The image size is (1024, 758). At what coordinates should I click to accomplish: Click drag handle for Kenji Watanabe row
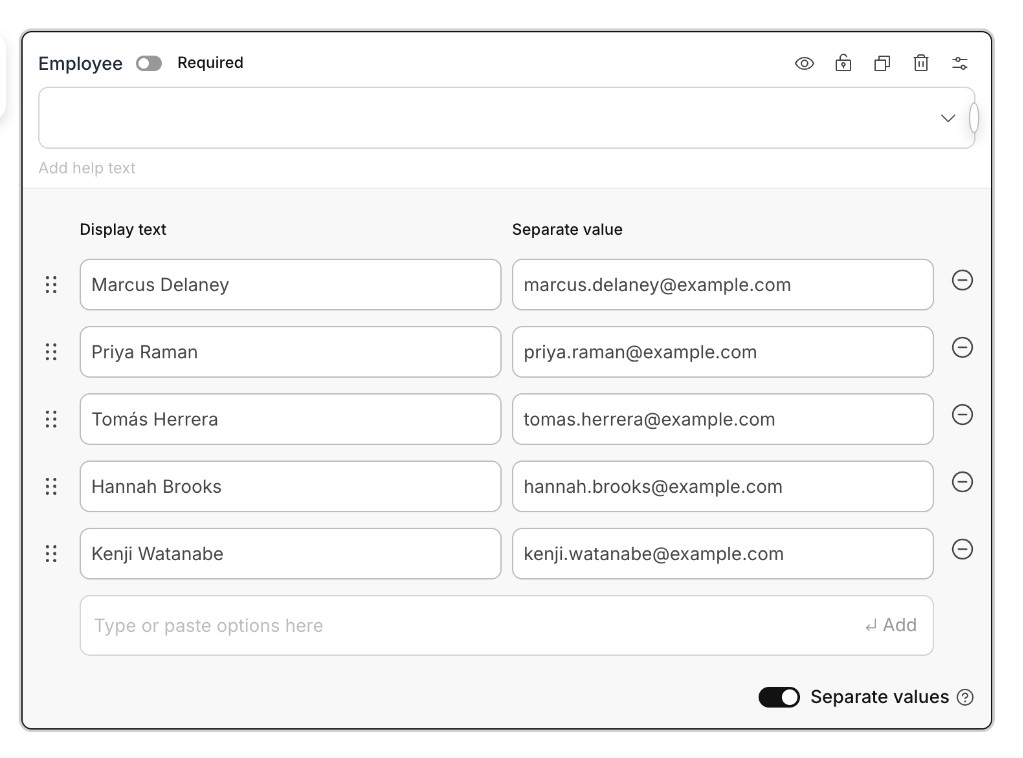51,554
